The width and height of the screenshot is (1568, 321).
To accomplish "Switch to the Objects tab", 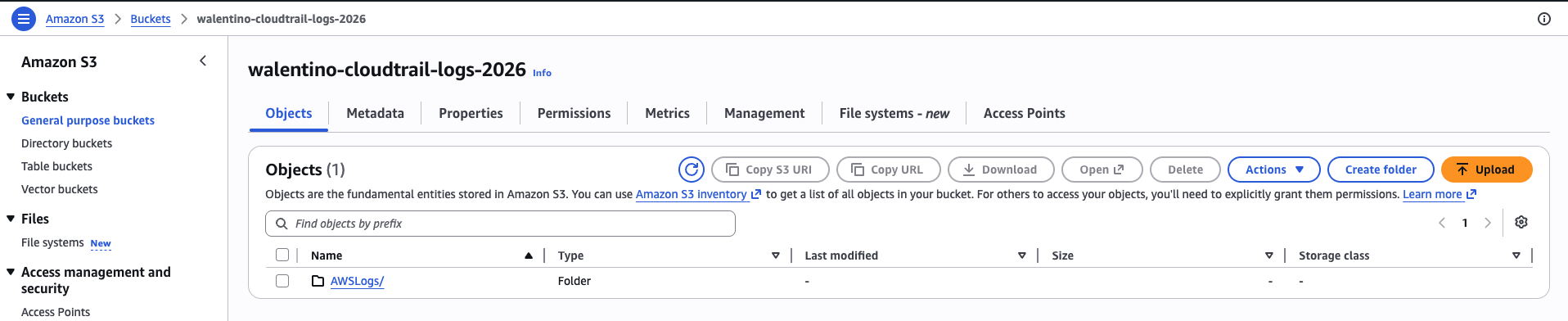I will point(289,113).
